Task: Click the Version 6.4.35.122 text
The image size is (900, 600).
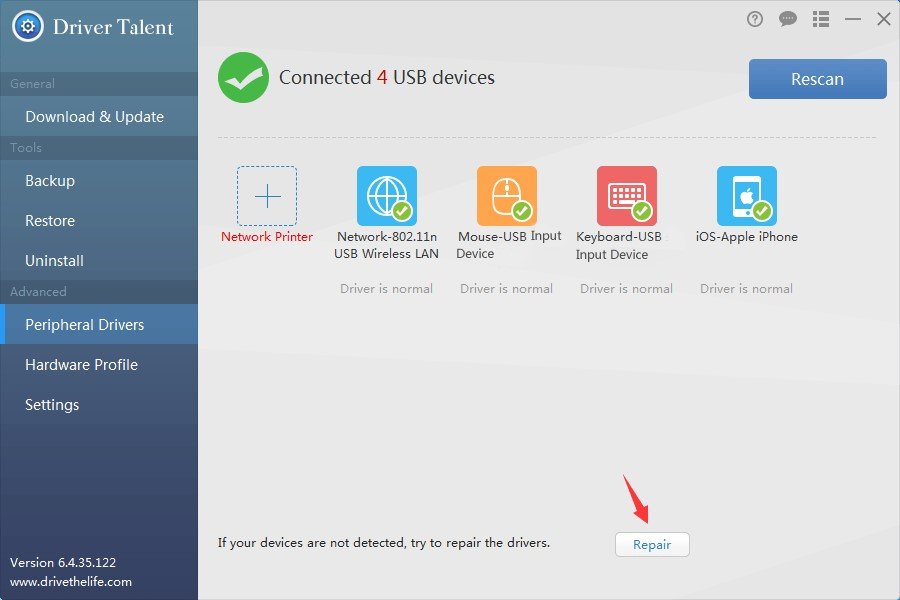Action: [x=63, y=563]
